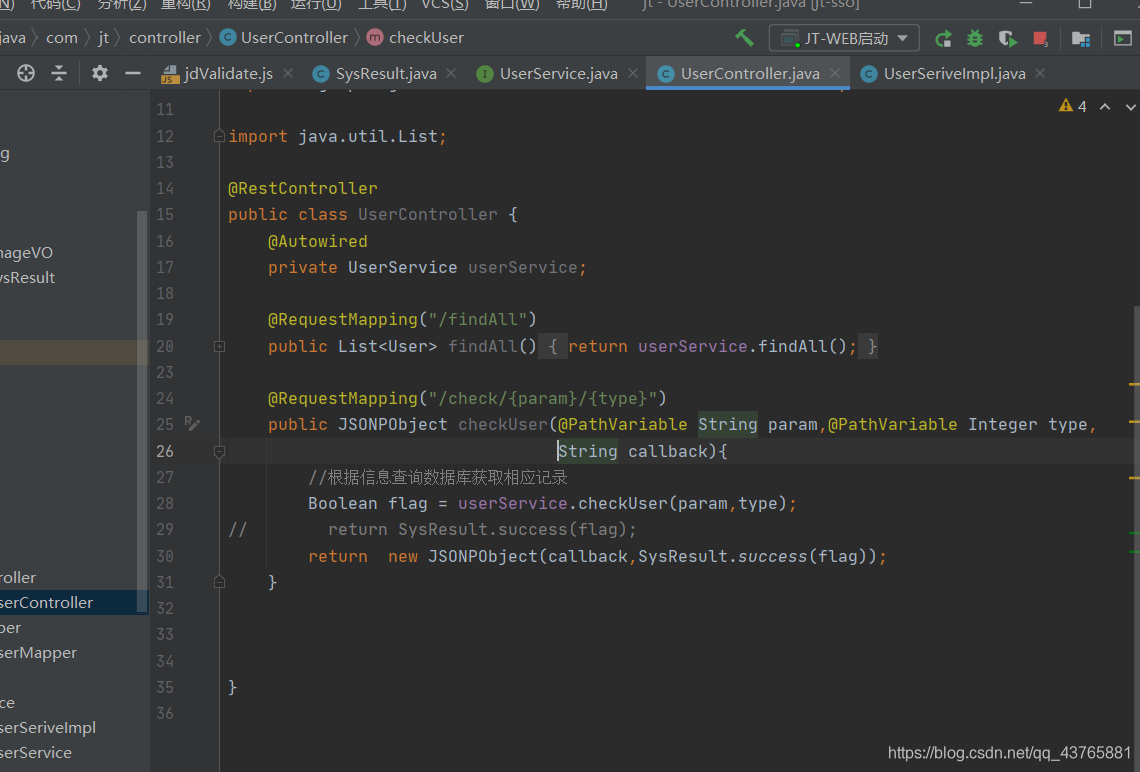Click breadcrumb com package
This screenshot has height=772, width=1140.
[62, 38]
